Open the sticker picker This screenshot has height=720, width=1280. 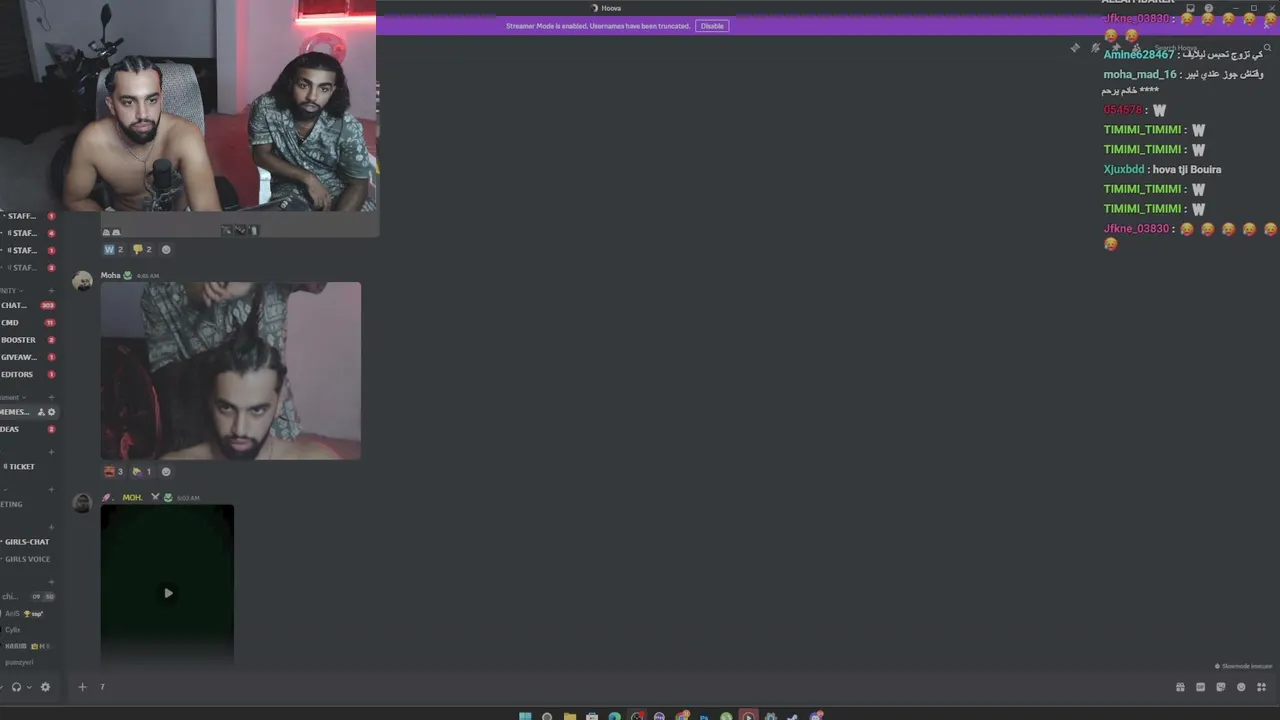[x=1221, y=687]
